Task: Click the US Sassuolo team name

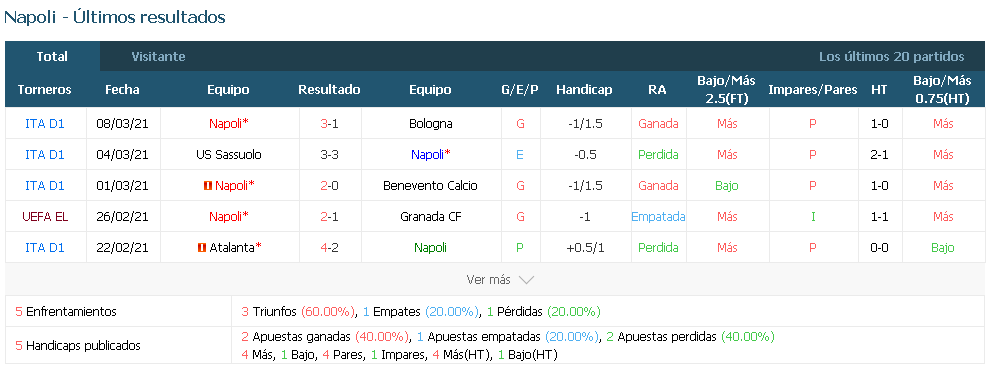Action: [228, 154]
